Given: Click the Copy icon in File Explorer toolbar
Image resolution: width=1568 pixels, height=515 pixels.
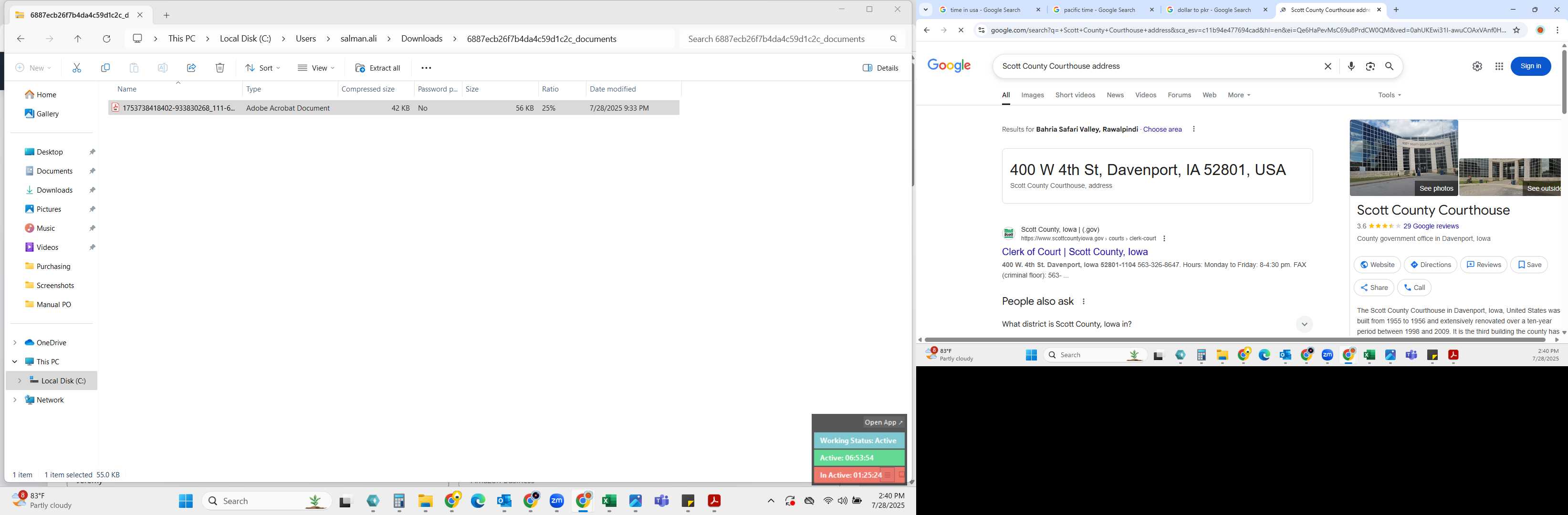Looking at the screenshot, I should 105,68.
